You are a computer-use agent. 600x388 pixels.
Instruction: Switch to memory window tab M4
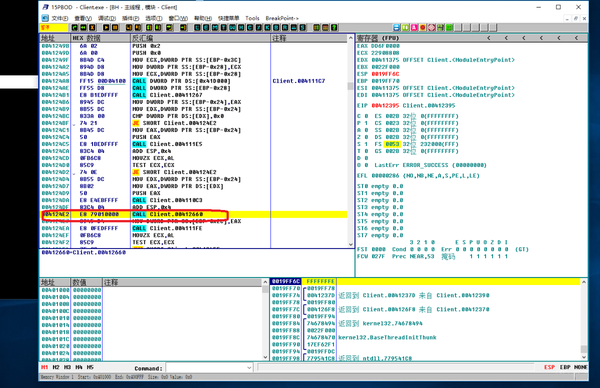tap(79, 367)
